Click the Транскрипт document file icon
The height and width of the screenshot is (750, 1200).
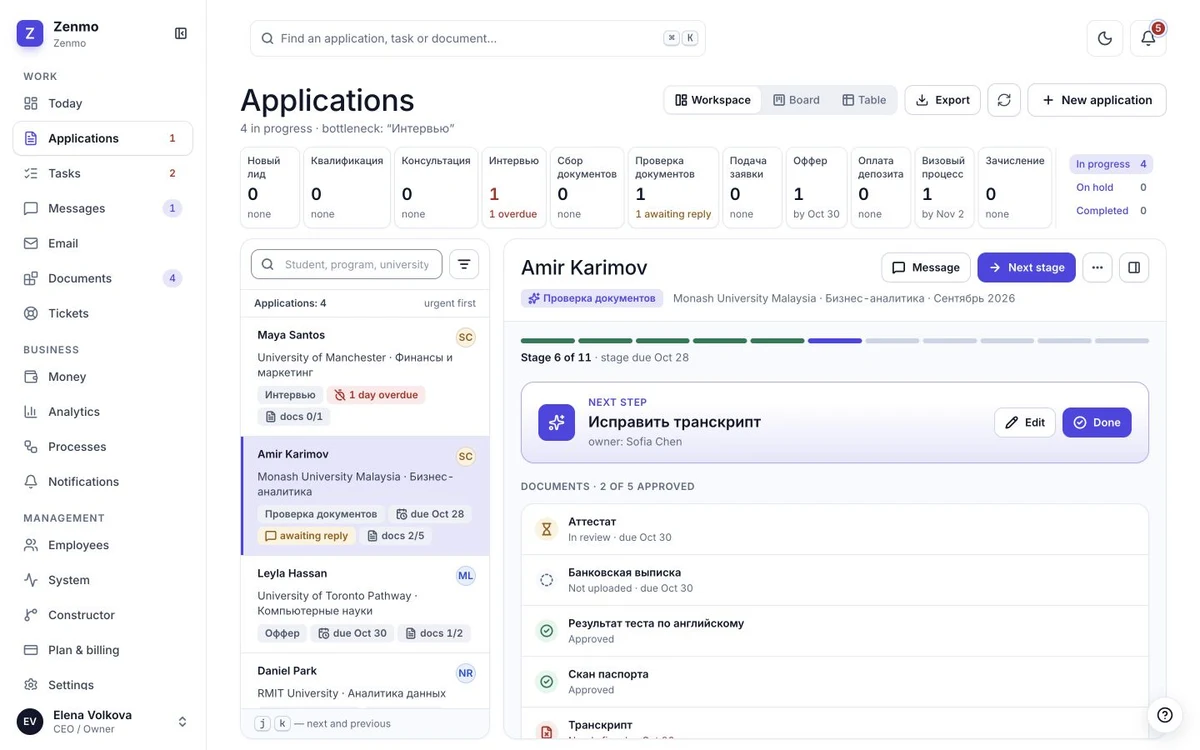tap(546, 732)
